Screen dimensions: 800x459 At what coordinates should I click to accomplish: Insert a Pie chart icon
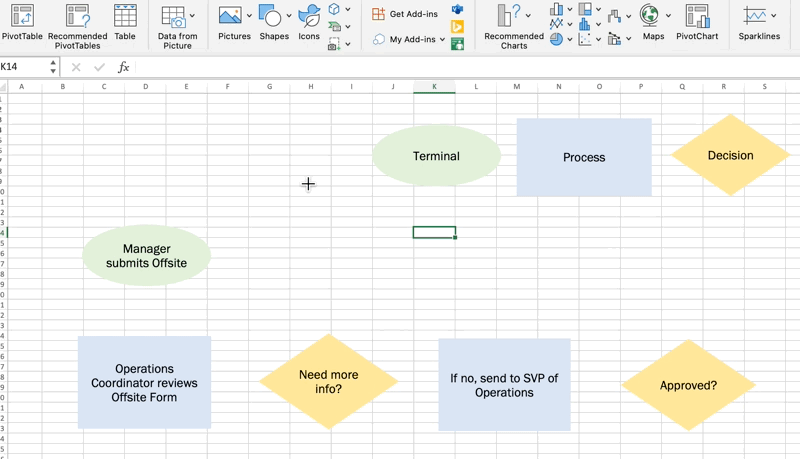tap(556, 39)
